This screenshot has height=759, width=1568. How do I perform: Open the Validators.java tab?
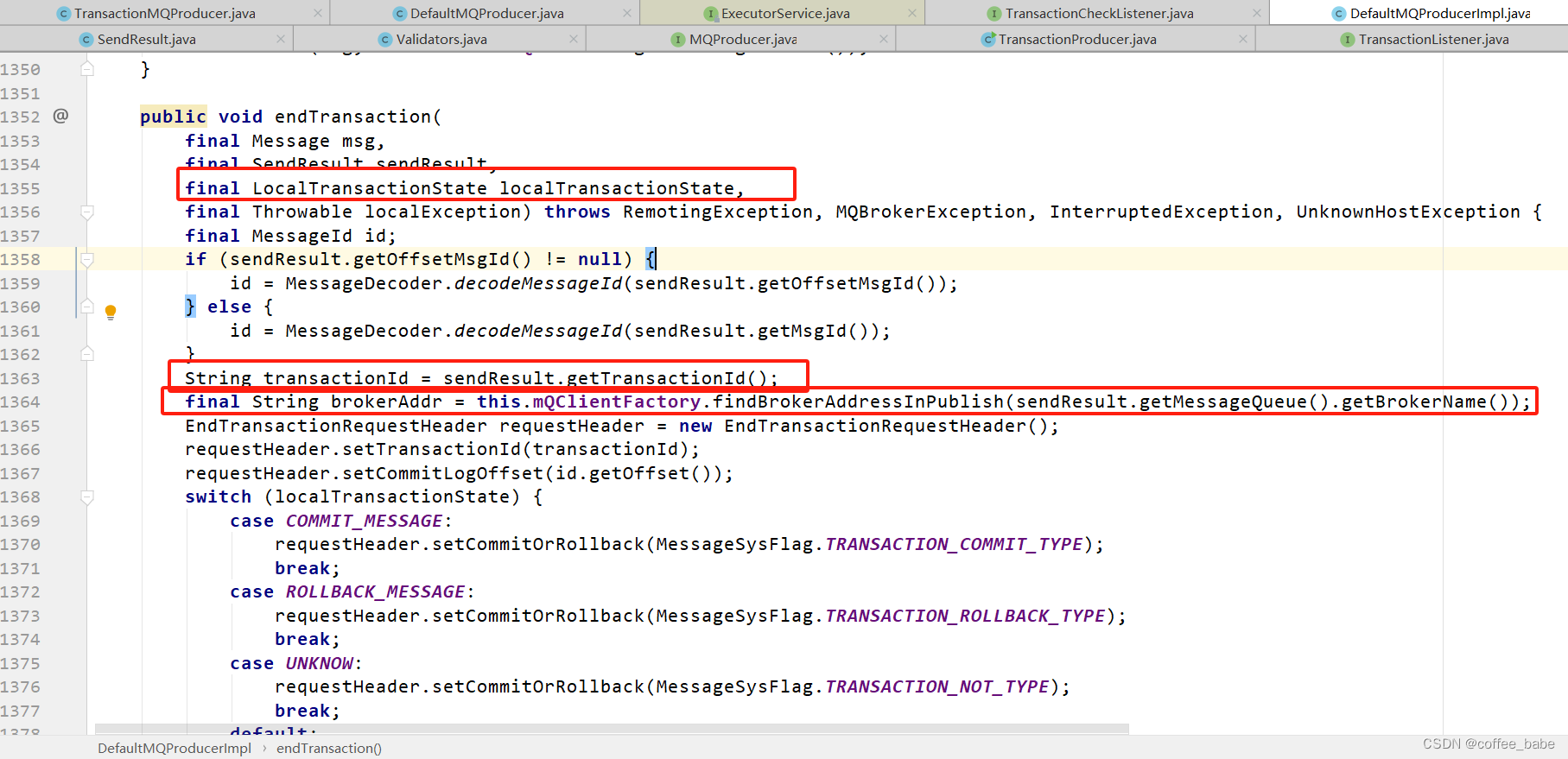(x=441, y=39)
